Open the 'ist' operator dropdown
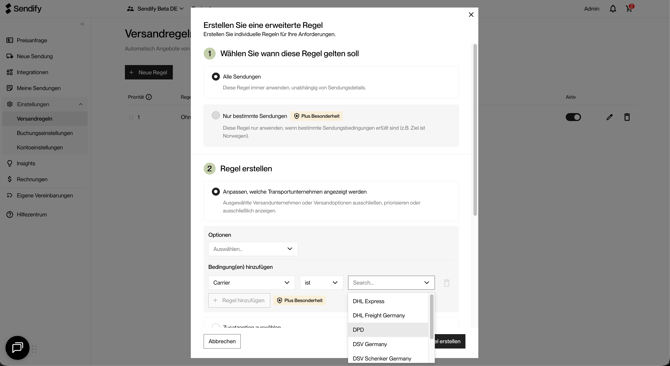Viewport: 670px width, 366px height. click(x=321, y=283)
